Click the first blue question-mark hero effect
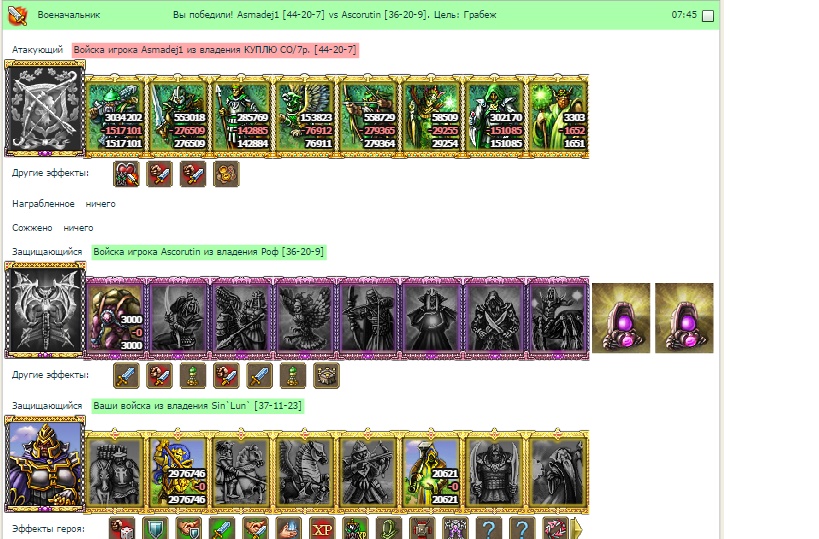 tap(489, 529)
